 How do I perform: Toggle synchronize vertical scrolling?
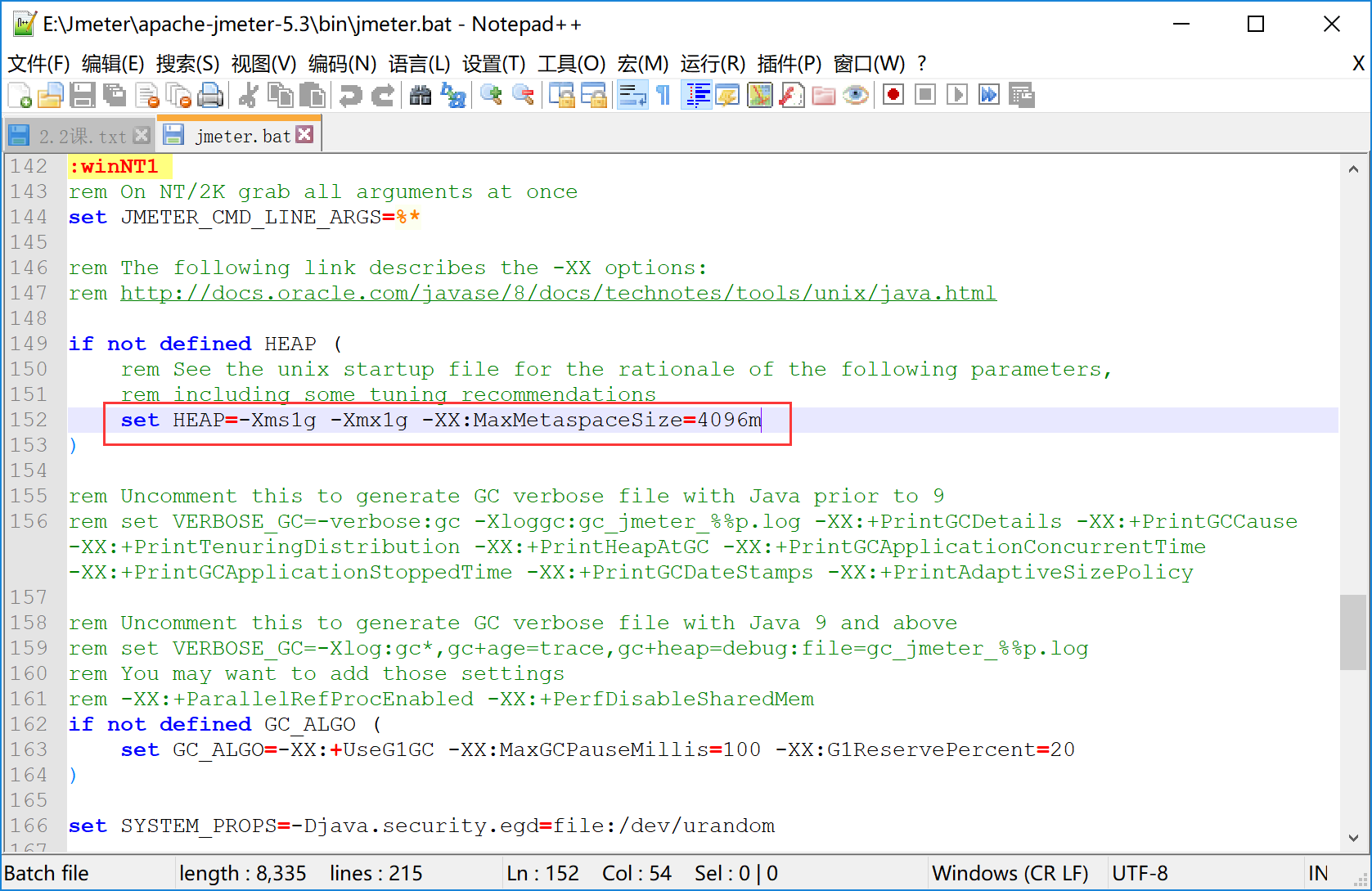coord(561,95)
